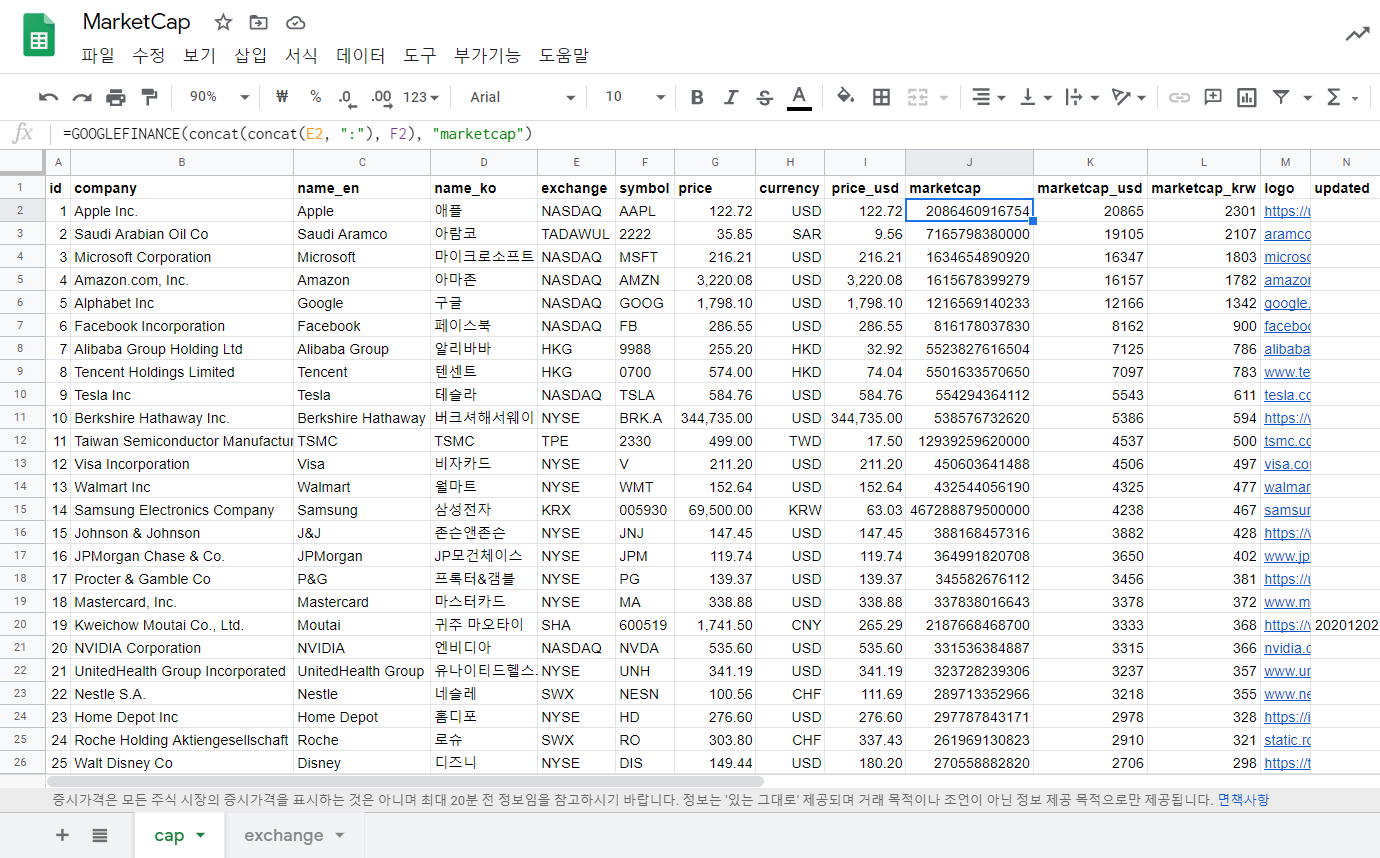Increase decimal places icon

pyautogui.click(x=381, y=97)
